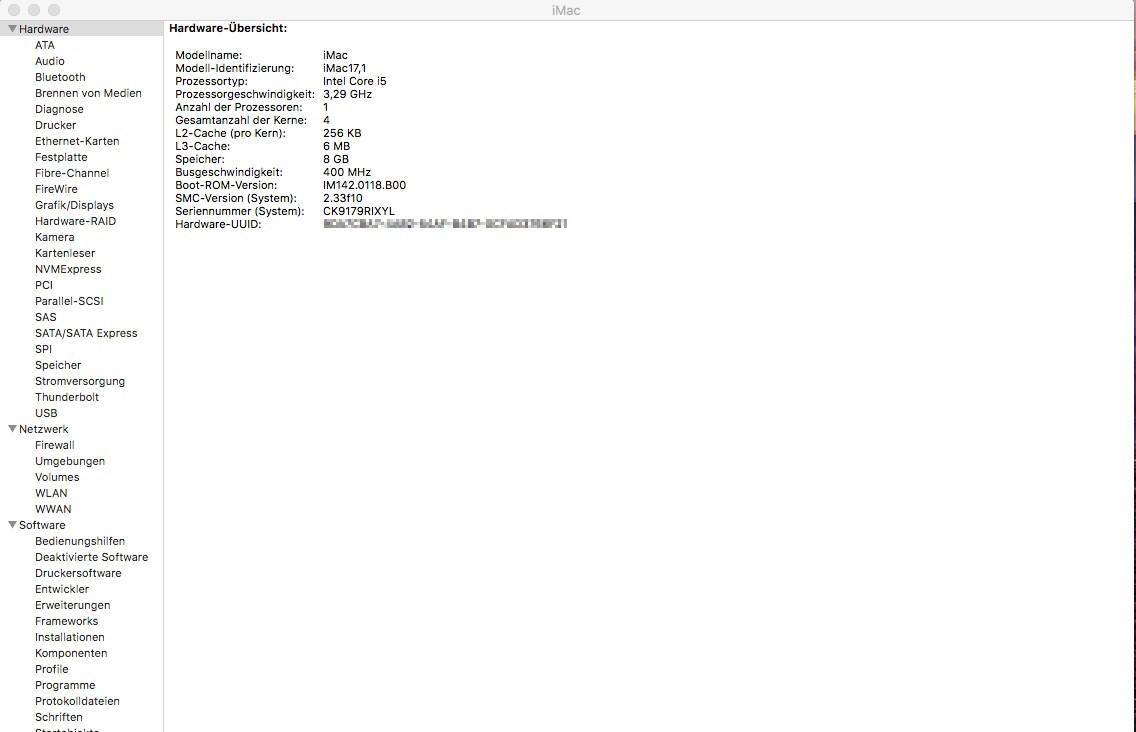Open Thunderbolt information

tap(67, 396)
